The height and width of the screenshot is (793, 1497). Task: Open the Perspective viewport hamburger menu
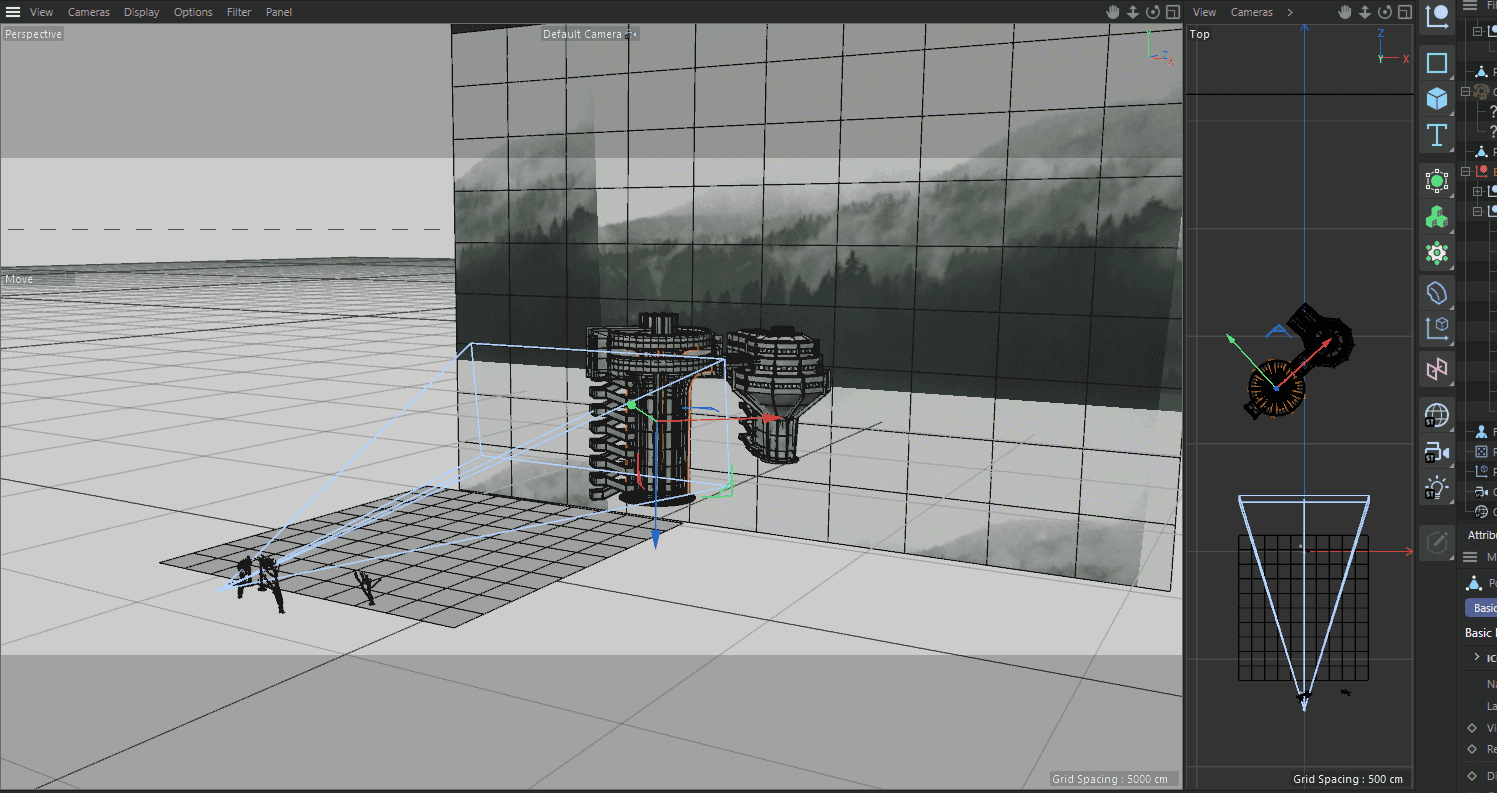13,12
